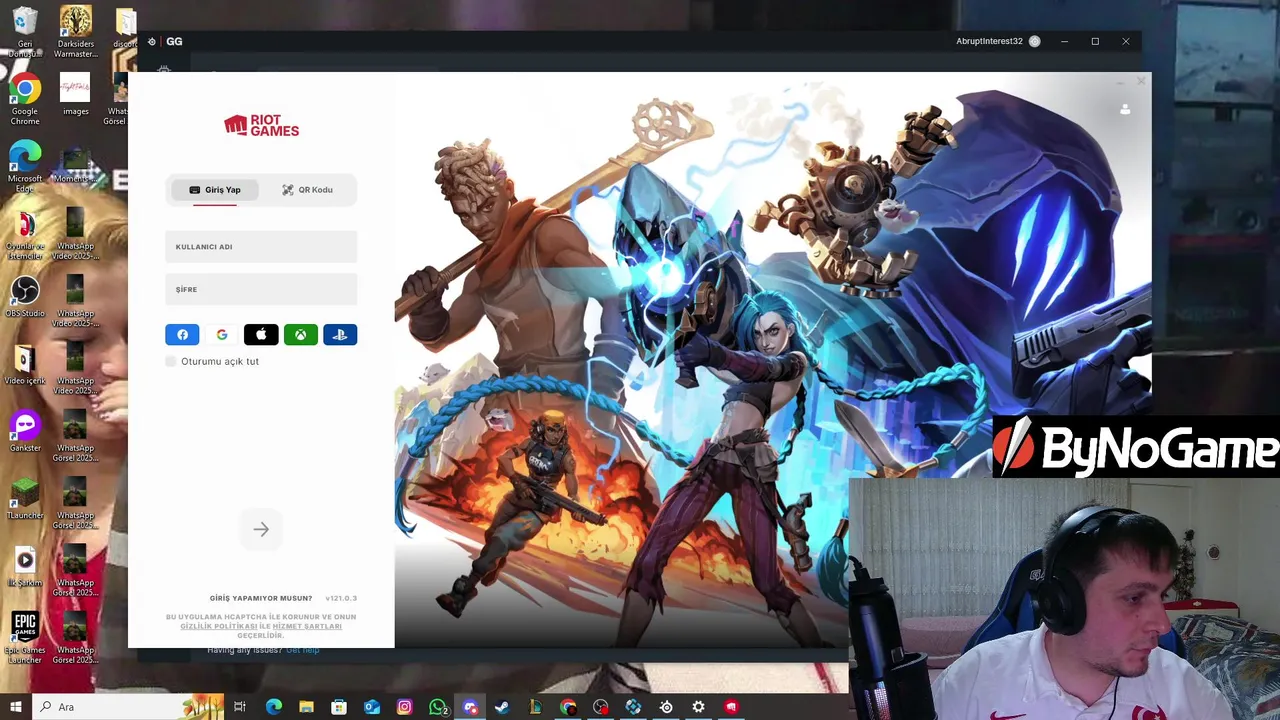Screen dimensions: 1280x720
Task: Click Edge icon in the taskbar
Action: tap(273, 707)
